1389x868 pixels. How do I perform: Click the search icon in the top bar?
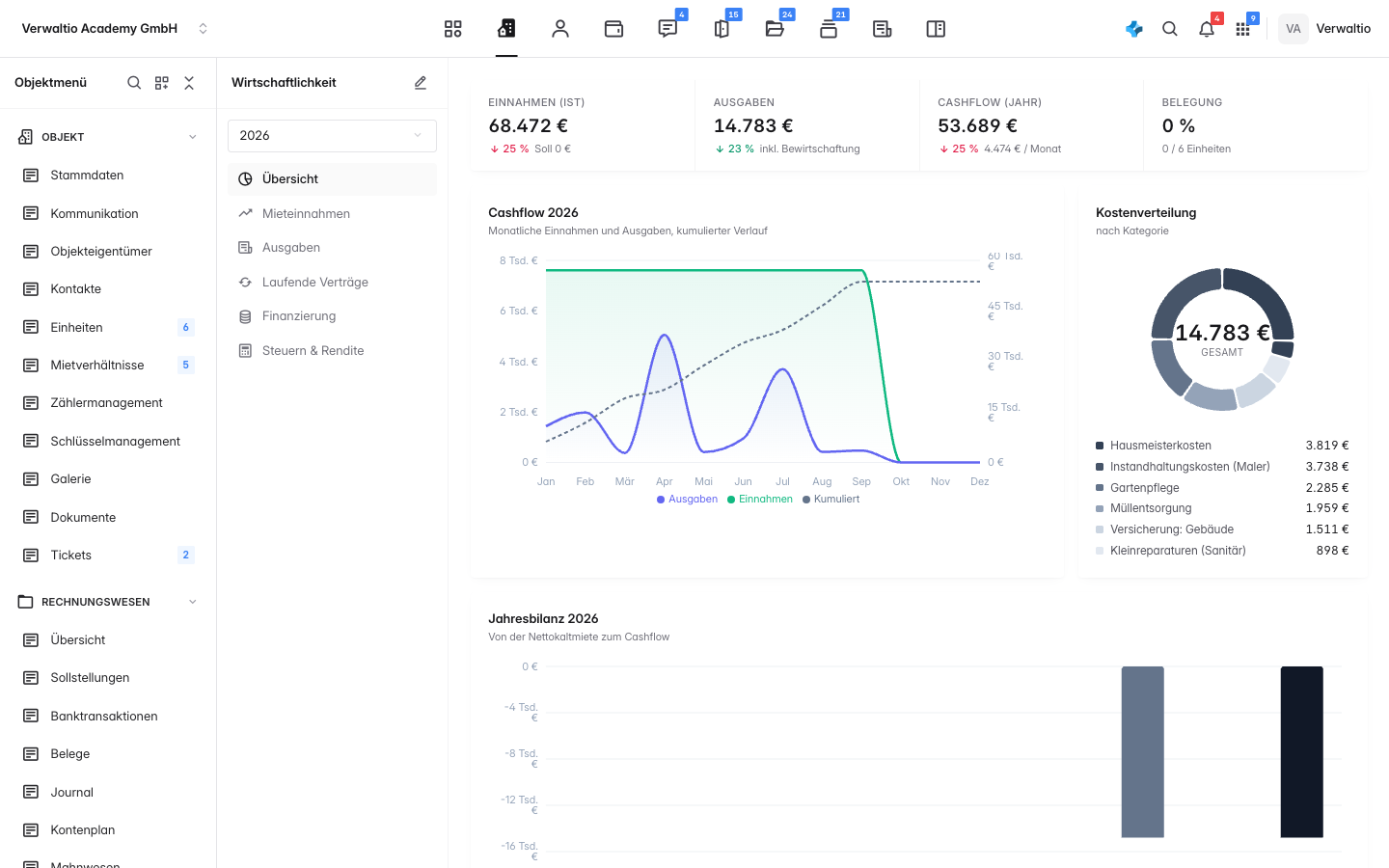click(x=1170, y=29)
